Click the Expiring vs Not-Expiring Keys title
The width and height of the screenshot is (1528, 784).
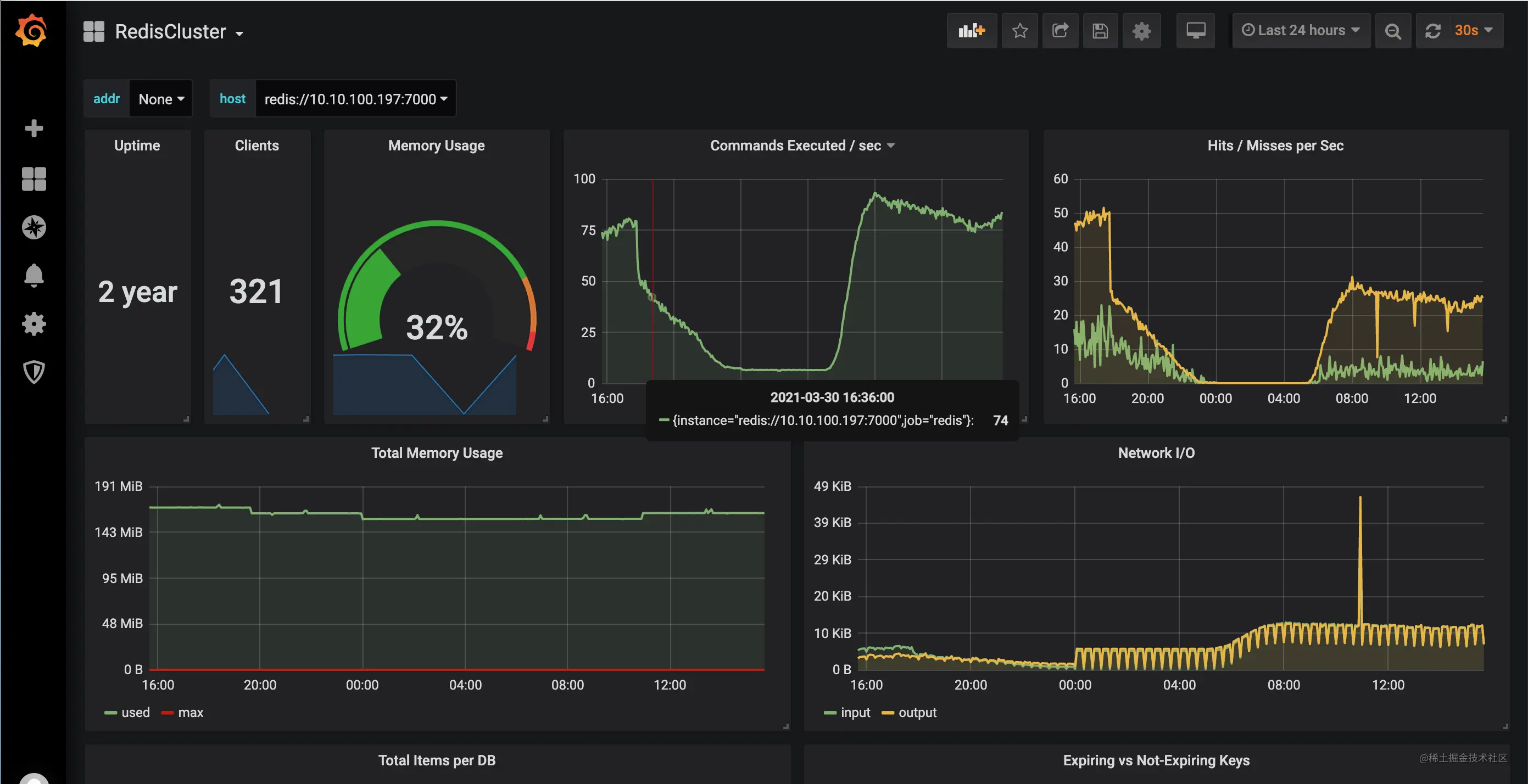[x=1156, y=760]
